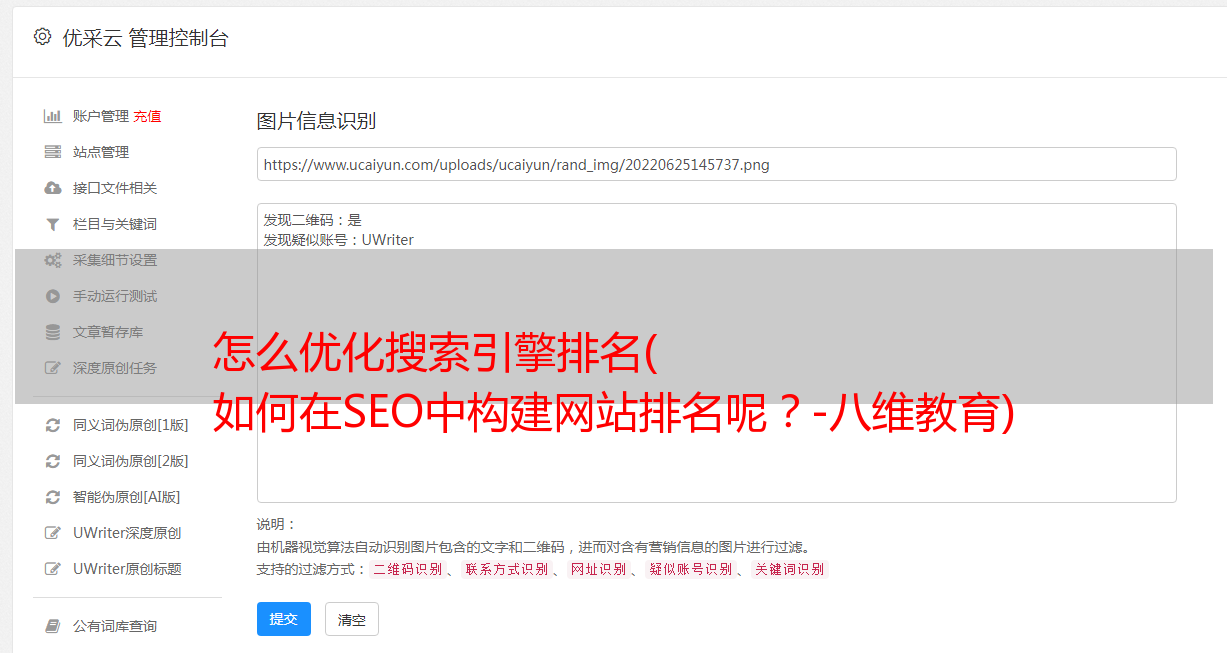
Task: Open 智能伪原创[AI版] menu item
Action: pyautogui.click(x=127, y=497)
